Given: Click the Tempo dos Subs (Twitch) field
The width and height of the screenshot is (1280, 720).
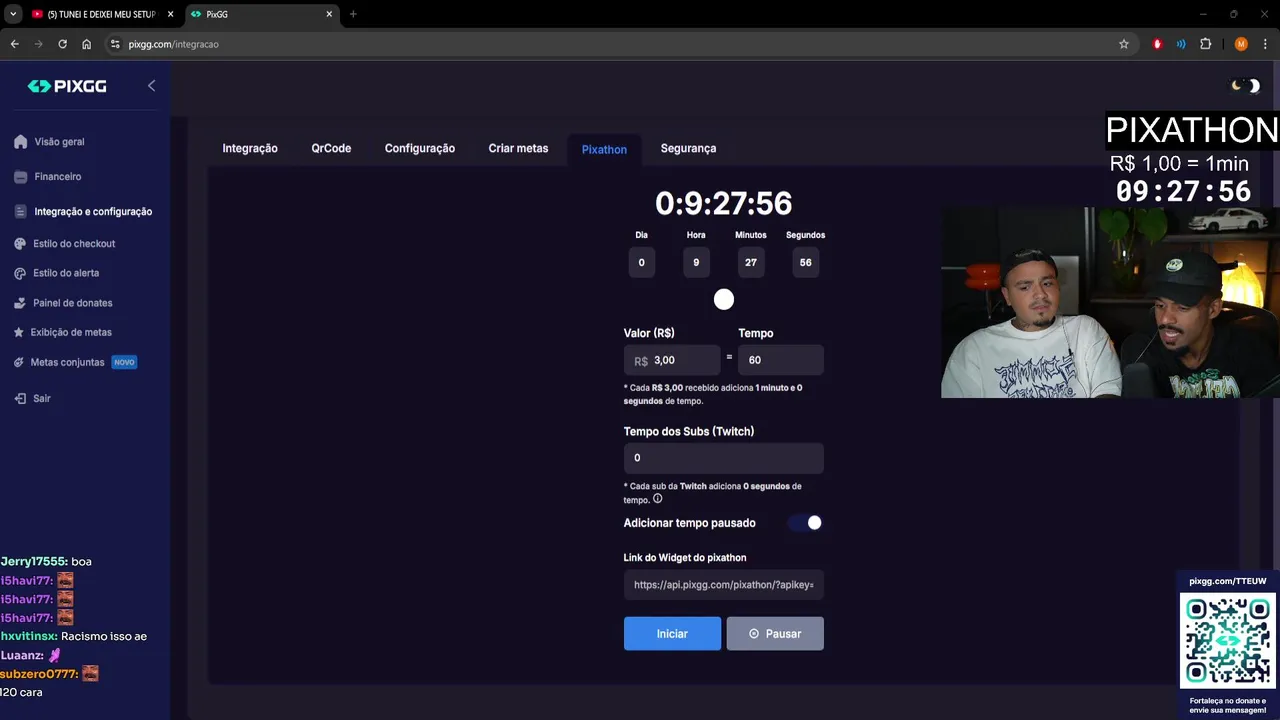Looking at the screenshot, I should point(724,458).
